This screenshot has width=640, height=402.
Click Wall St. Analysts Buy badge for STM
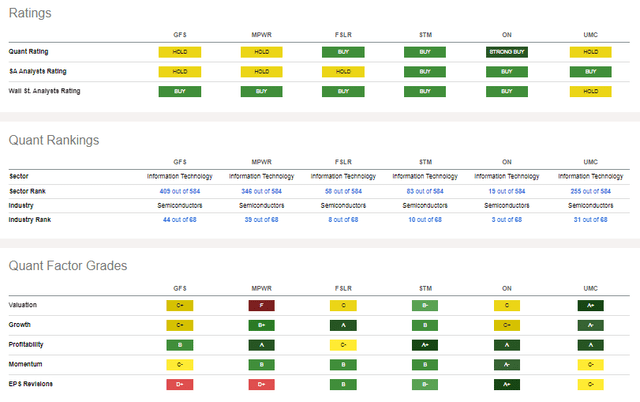tap(425, 91)
